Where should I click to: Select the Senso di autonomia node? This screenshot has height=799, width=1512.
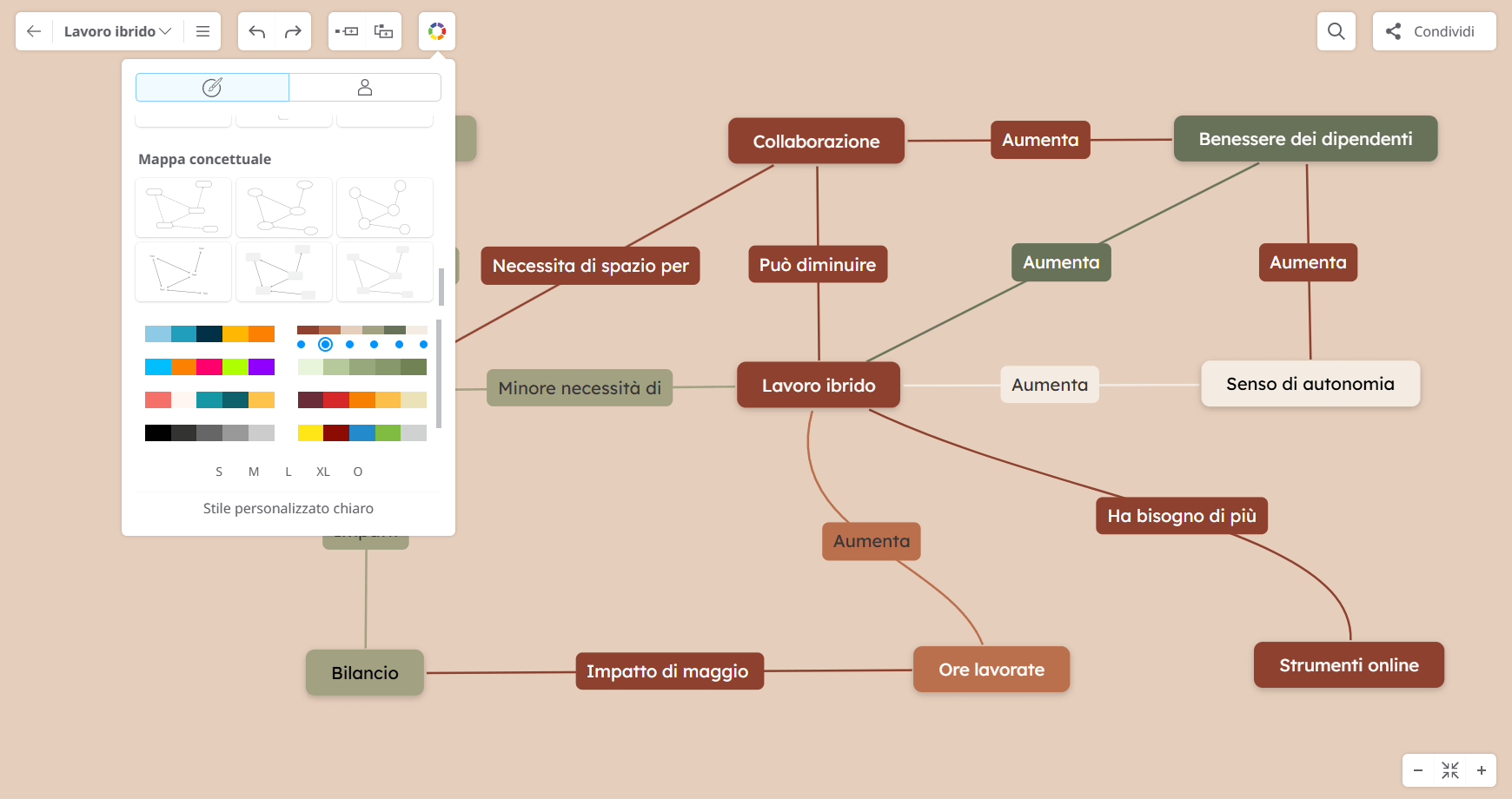pos(1310,384)
